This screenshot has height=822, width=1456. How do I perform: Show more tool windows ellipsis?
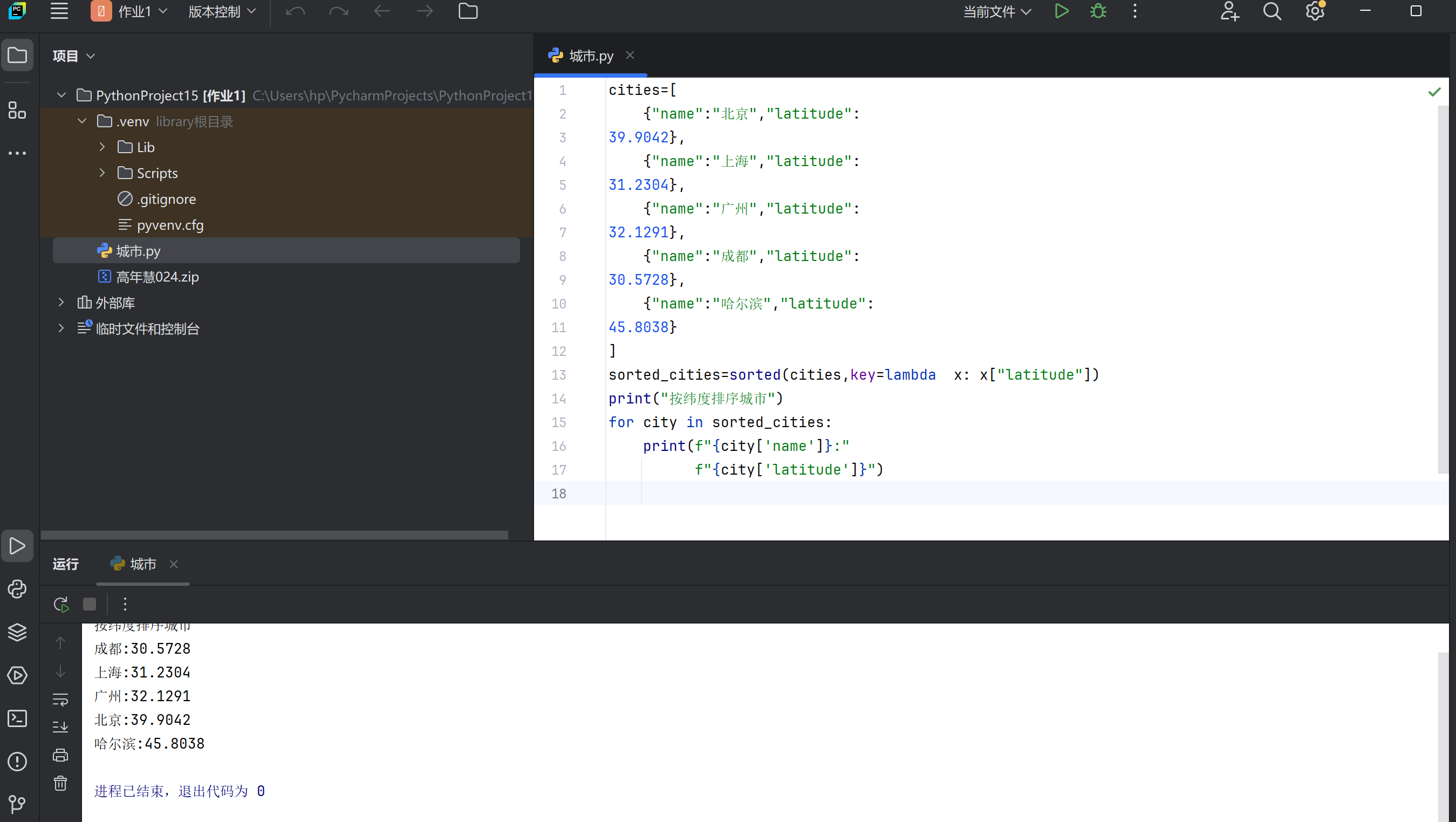point(17,153)
